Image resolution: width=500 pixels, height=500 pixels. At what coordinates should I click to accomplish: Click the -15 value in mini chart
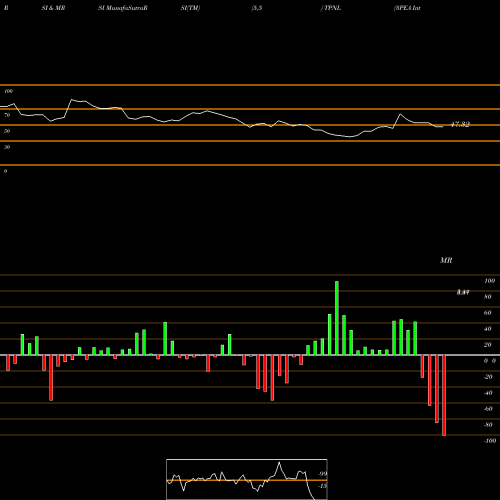click(322, 486)
